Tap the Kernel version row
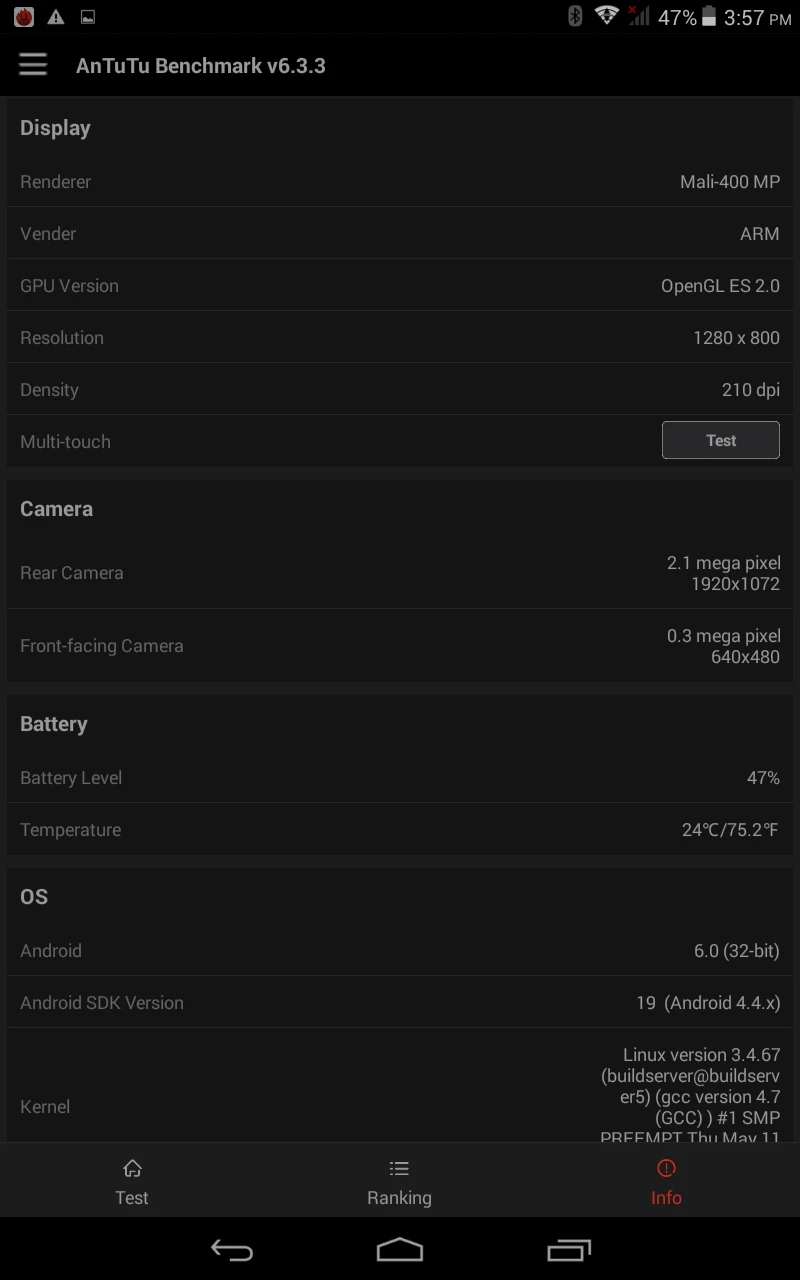The width and height of the screenshot is (800, 1280). point(400,1095)
